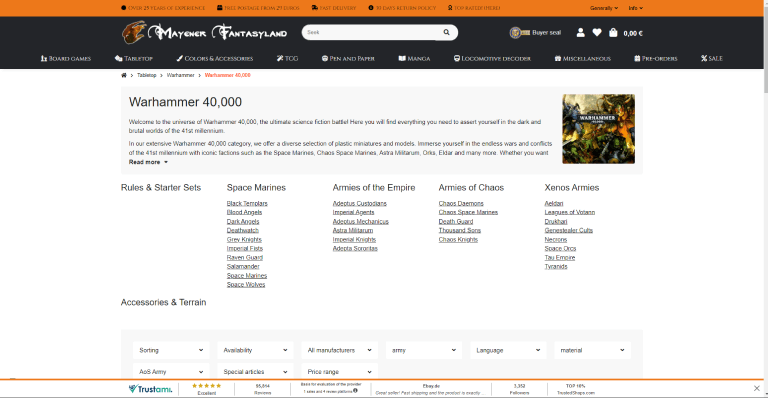
Task: Open Tyranids link
Action: (x=556, y=266)
